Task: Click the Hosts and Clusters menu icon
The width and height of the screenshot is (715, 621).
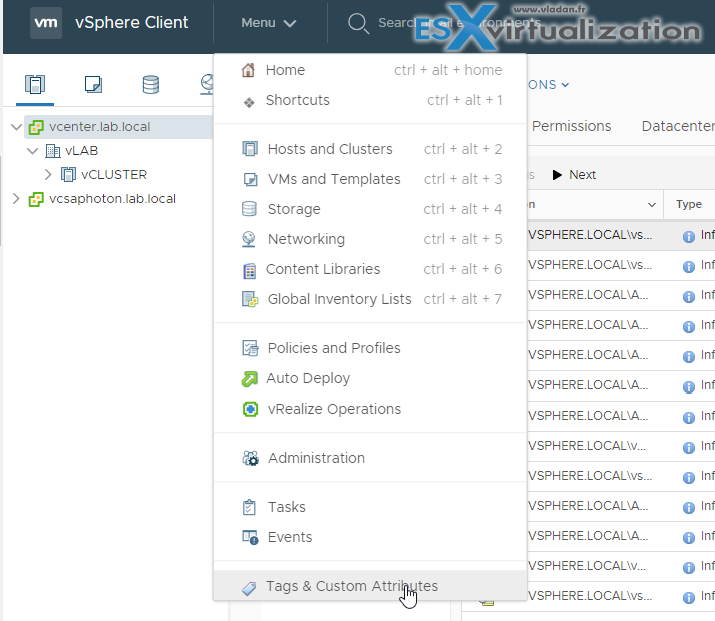Action: point(249,149)
